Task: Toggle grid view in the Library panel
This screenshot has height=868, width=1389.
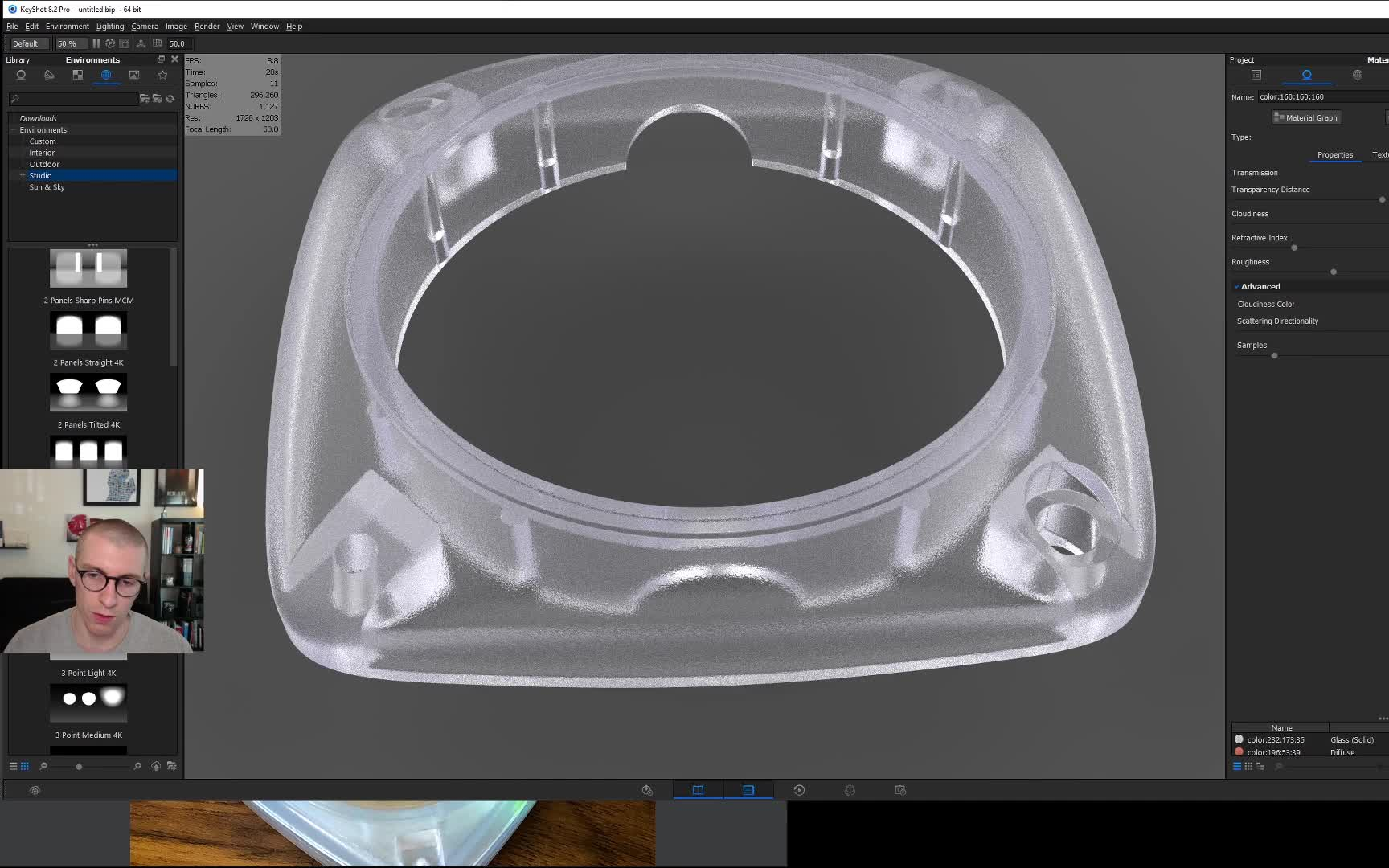Action: pyautogui.click(x=25, y=765)
